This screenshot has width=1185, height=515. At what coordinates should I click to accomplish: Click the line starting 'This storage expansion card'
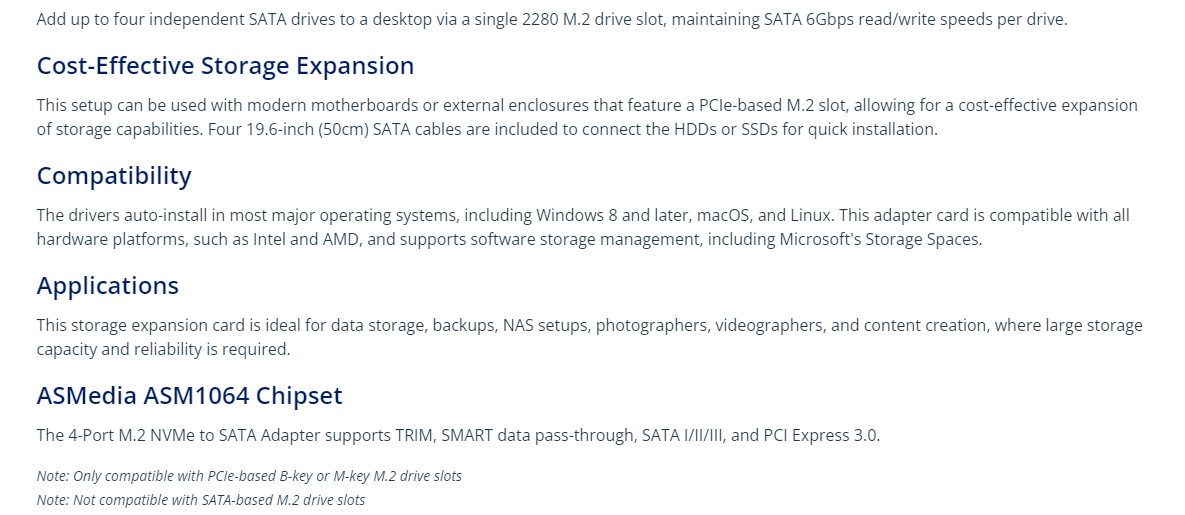point(589,326)
